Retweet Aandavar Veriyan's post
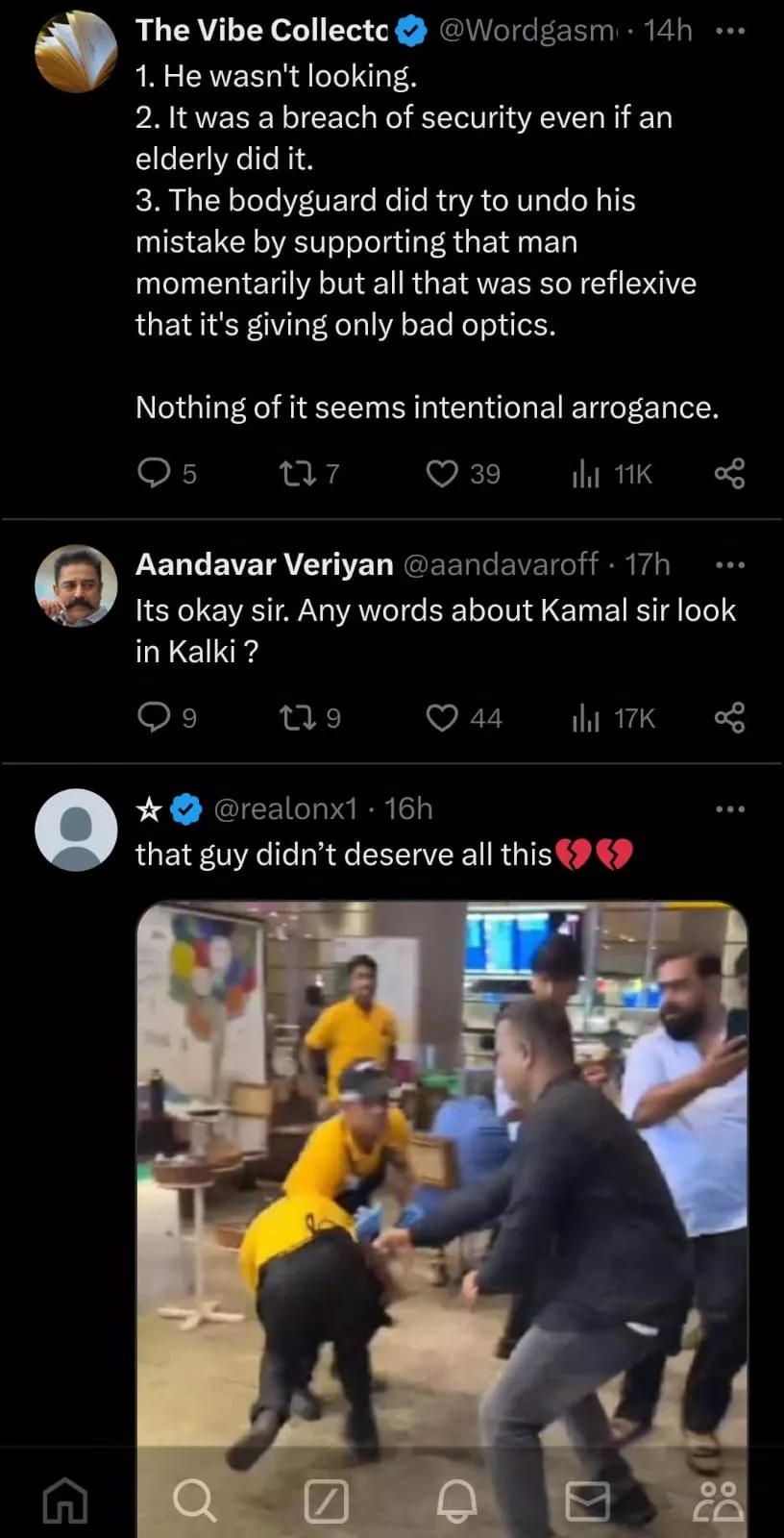This screenshot has height=1538, width=784. 293,718
